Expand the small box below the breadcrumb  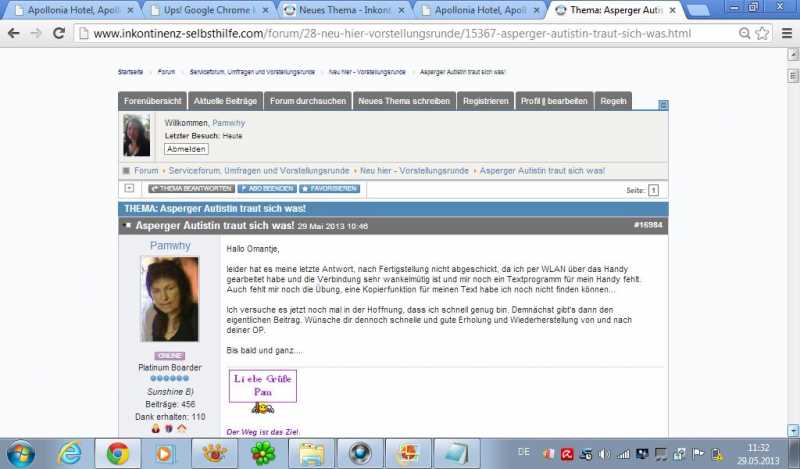click(129, 188)
